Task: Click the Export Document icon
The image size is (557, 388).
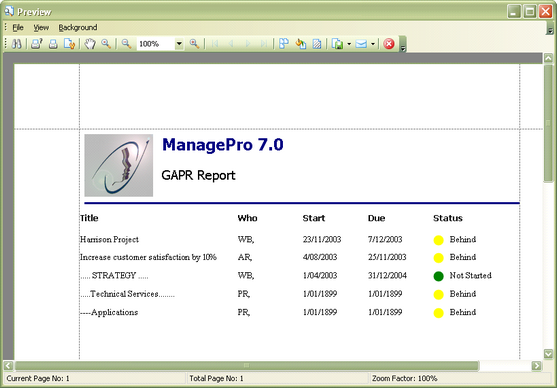Action: point(337,44)
